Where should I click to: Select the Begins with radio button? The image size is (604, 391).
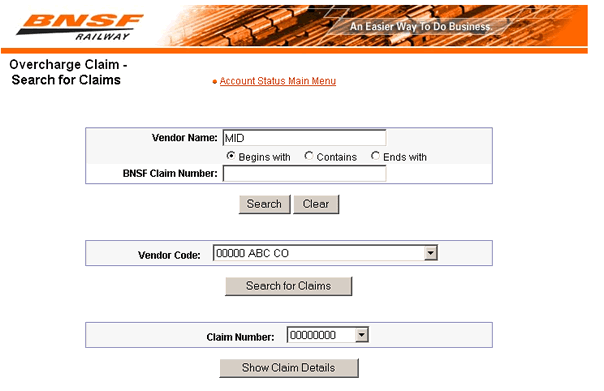point(231,156)
